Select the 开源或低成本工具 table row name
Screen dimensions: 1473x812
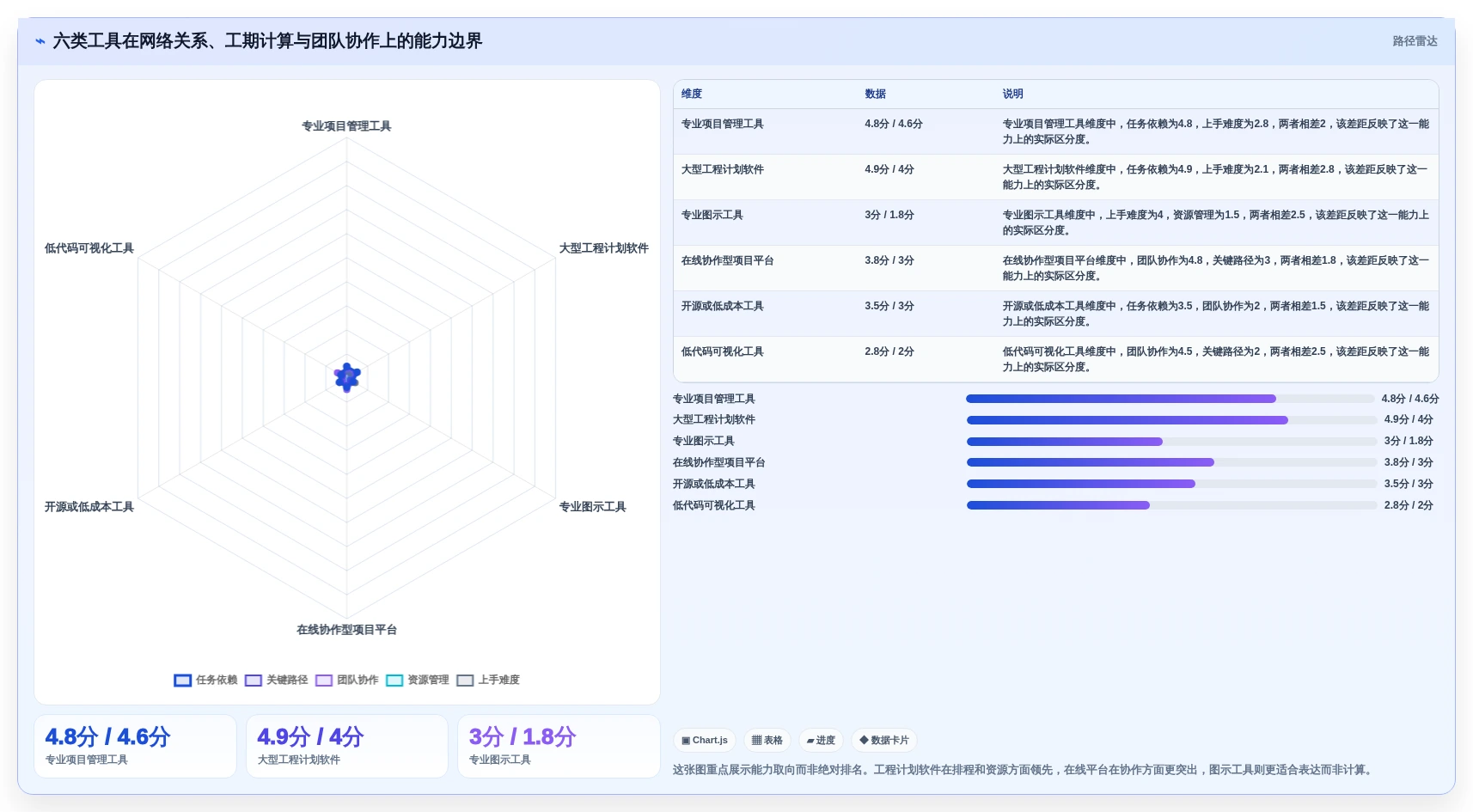pos(723,306)
